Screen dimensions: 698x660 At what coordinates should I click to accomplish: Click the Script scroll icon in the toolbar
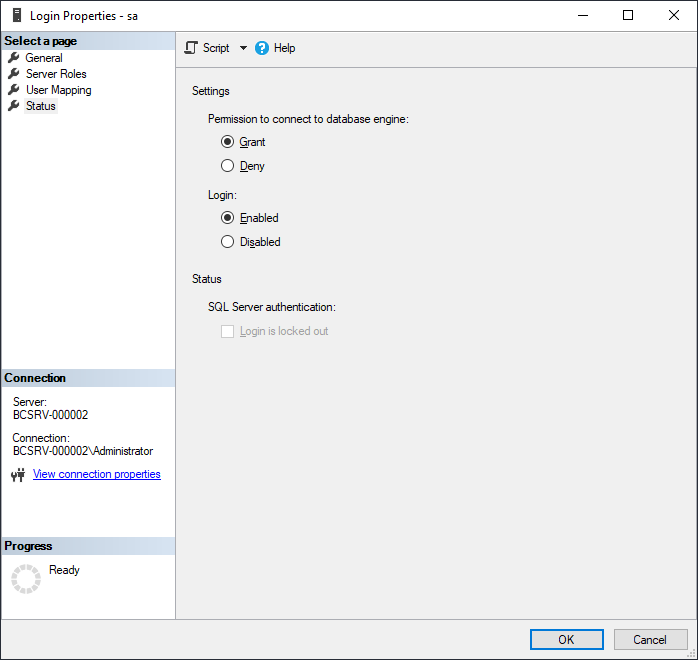tap(191, 48)
